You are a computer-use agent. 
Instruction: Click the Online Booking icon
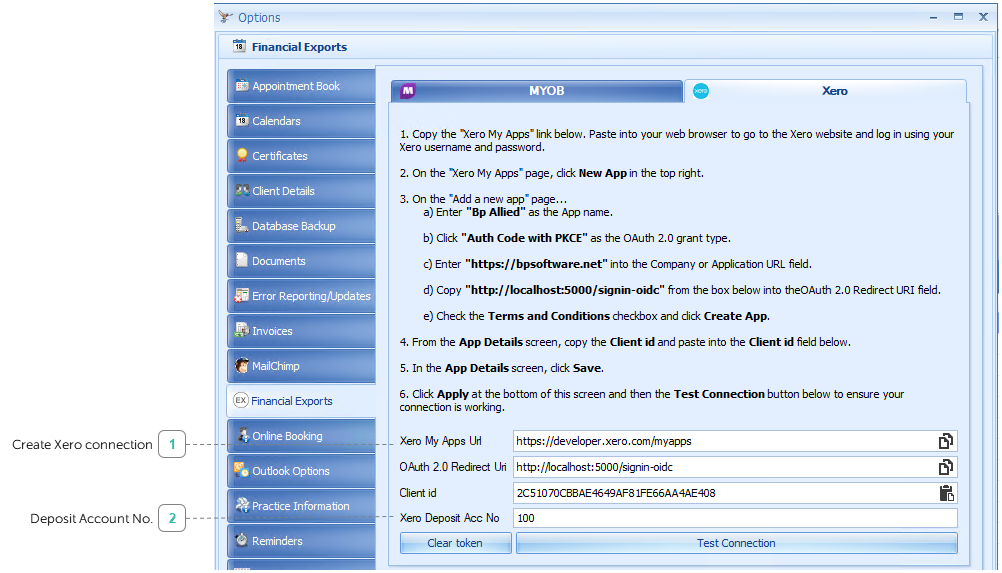pyautogui.click(x=243, y=435)
